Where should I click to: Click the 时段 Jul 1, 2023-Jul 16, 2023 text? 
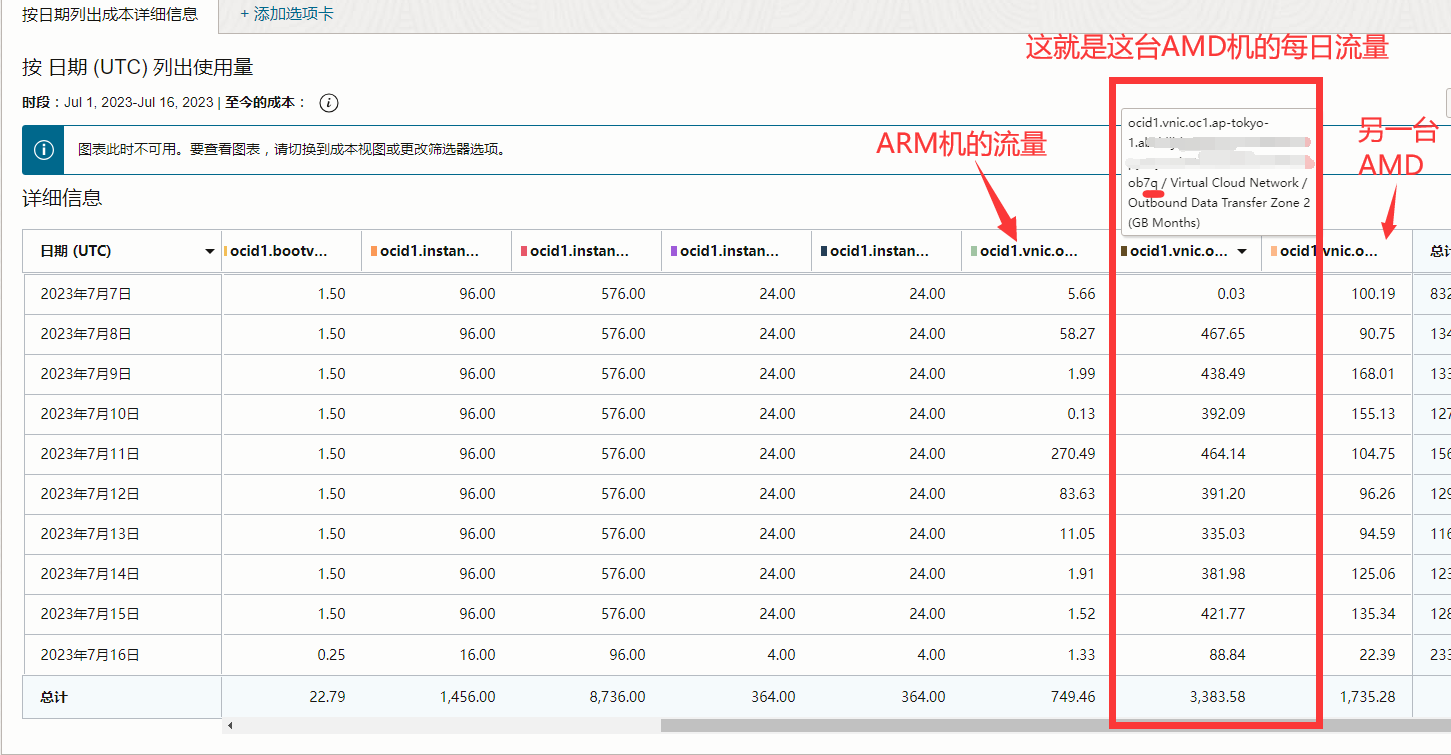[118, 103]
